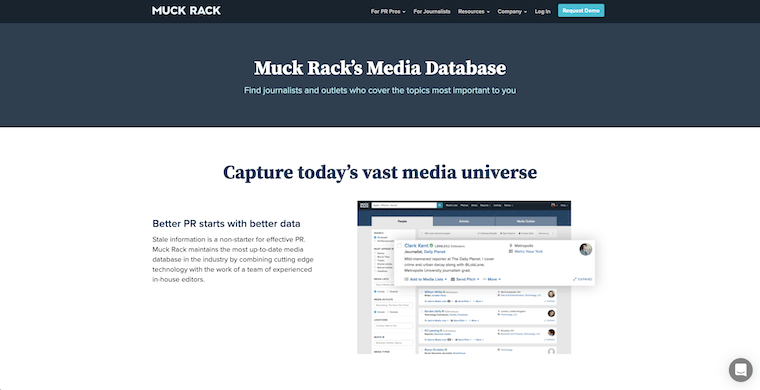Click the teal search button in mockup
This screenshot has width=760, height=390.
click(x=440, y=205)
